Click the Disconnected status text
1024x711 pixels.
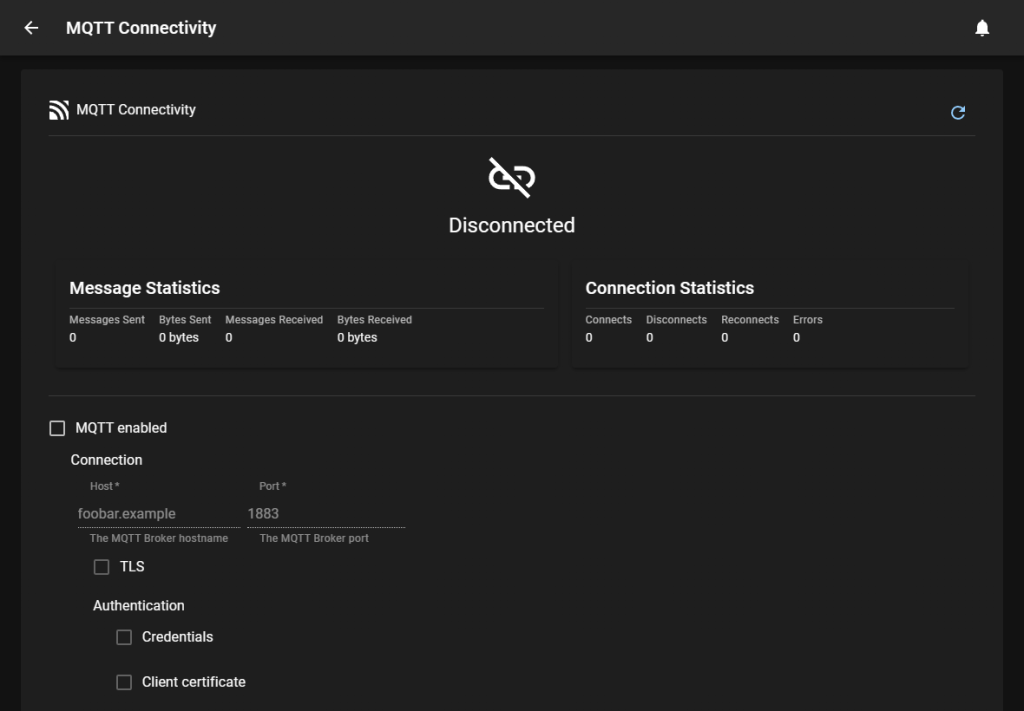coord(511,225)
